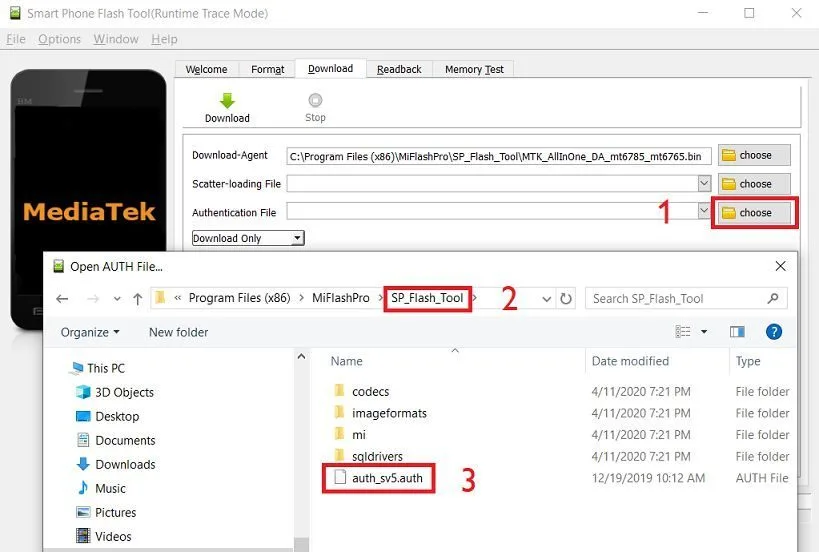Go back in the file dialog
Viewport: 819px width, 552px height.
click(x=62, y=299)
